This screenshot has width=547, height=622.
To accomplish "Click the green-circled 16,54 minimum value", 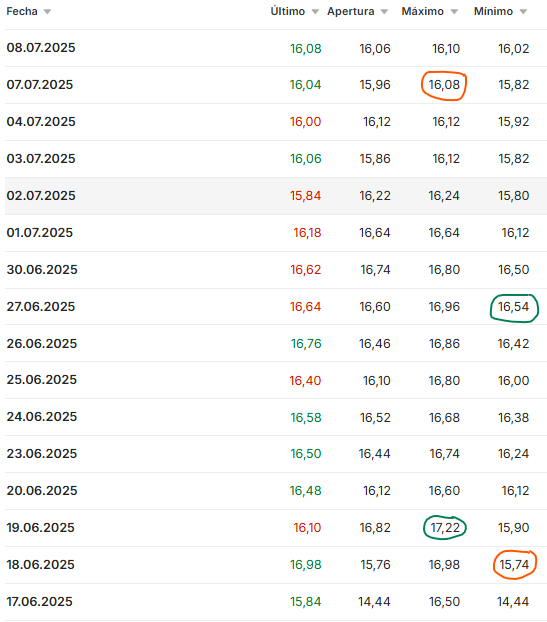I will click(514, 307).
